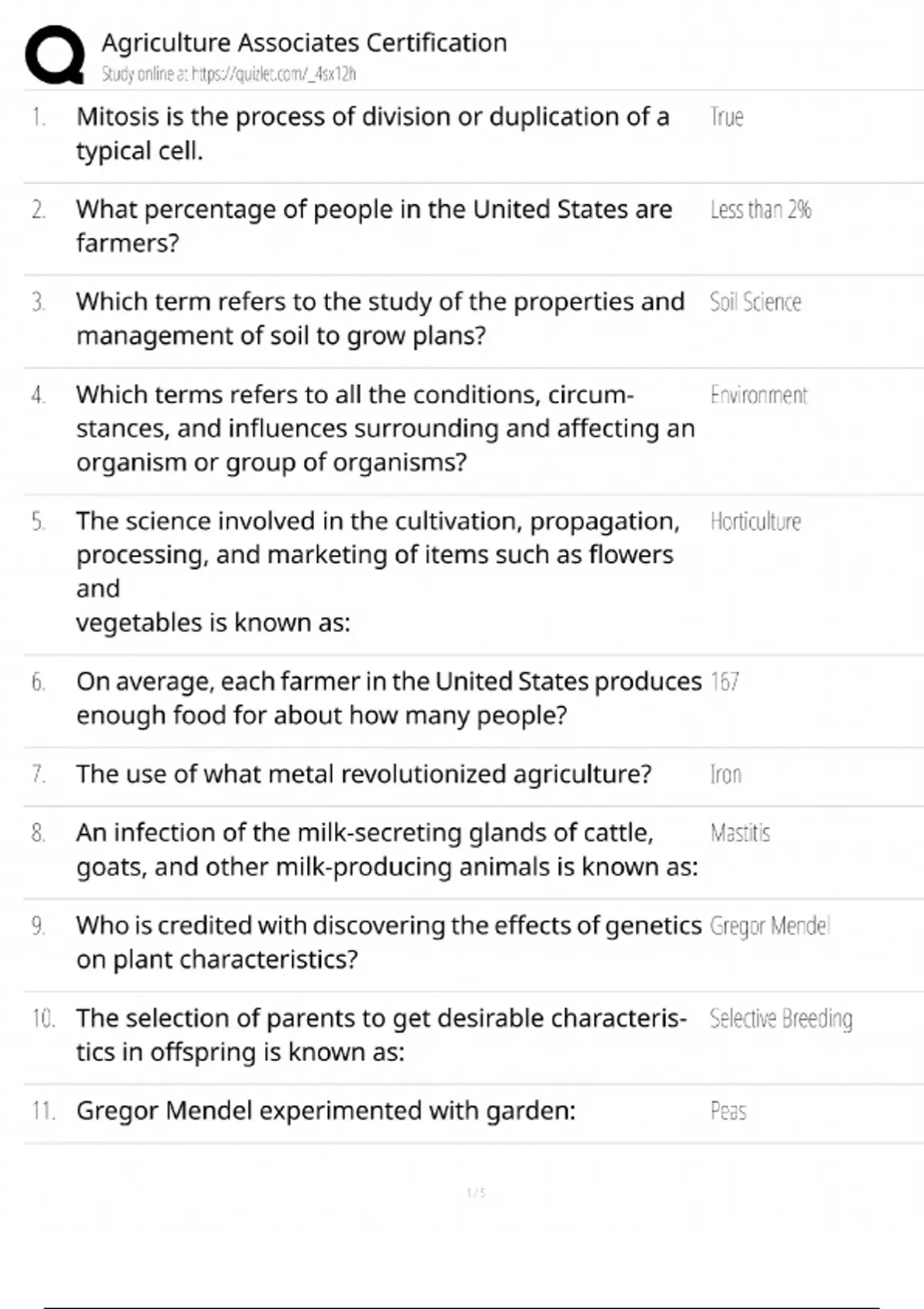Click the answer "True"
The image size is (924, 1309).
click(726, 117)
